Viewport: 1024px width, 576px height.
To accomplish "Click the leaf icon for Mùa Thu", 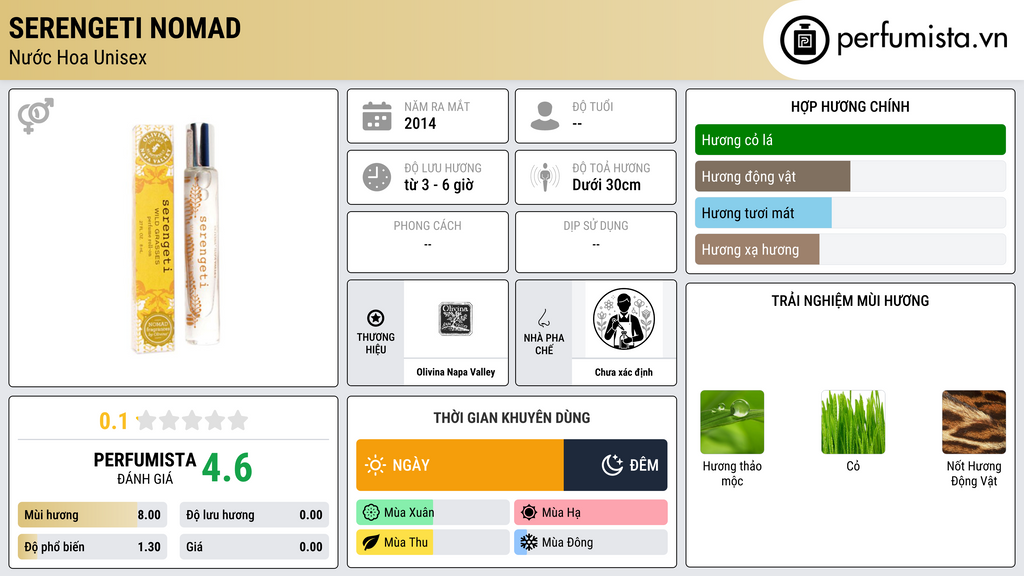I will [x=371, y=542].
